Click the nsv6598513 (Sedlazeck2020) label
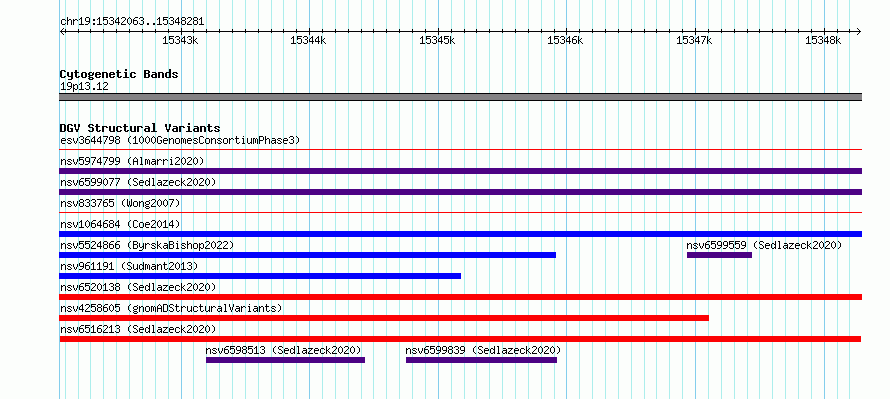This screenshot has width=890, height=399. click(x=283, y=350)
